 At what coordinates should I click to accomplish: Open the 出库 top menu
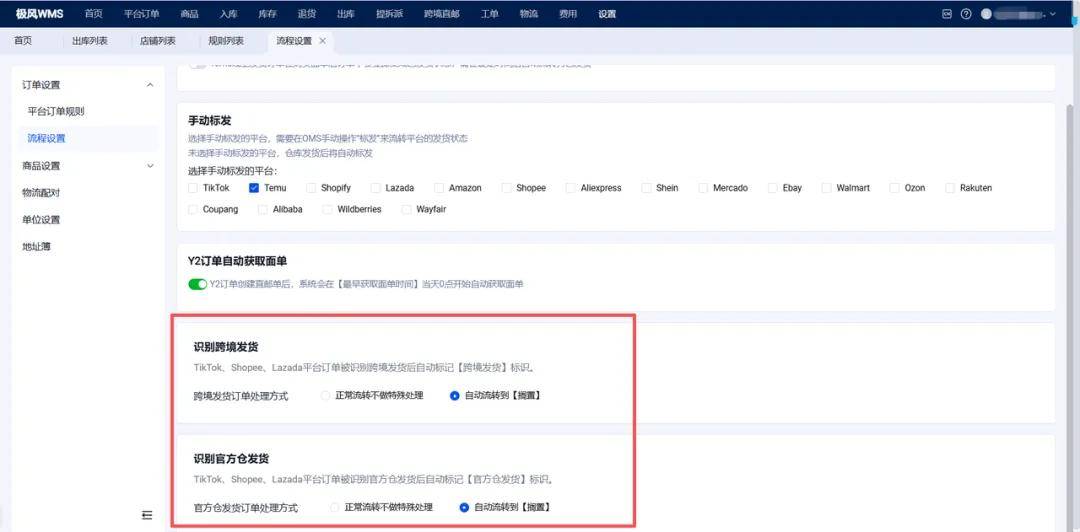pos(346,14)
